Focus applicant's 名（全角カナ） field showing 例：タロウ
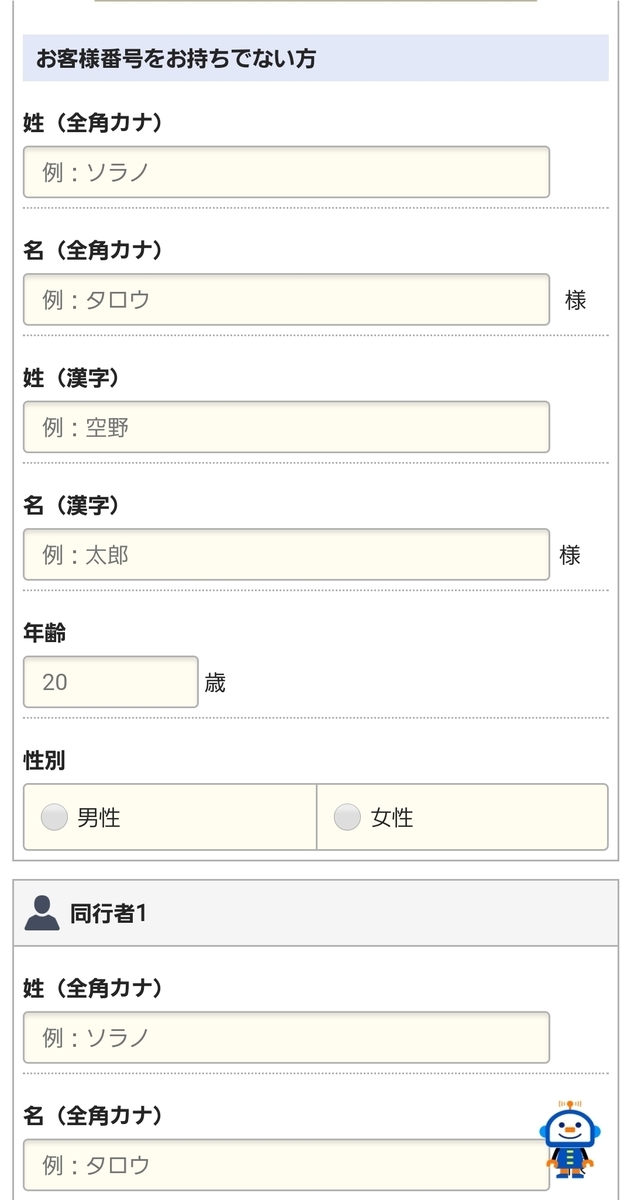Image resolution: width=631 pixels, height=1200 pixels. pos(286,299)
